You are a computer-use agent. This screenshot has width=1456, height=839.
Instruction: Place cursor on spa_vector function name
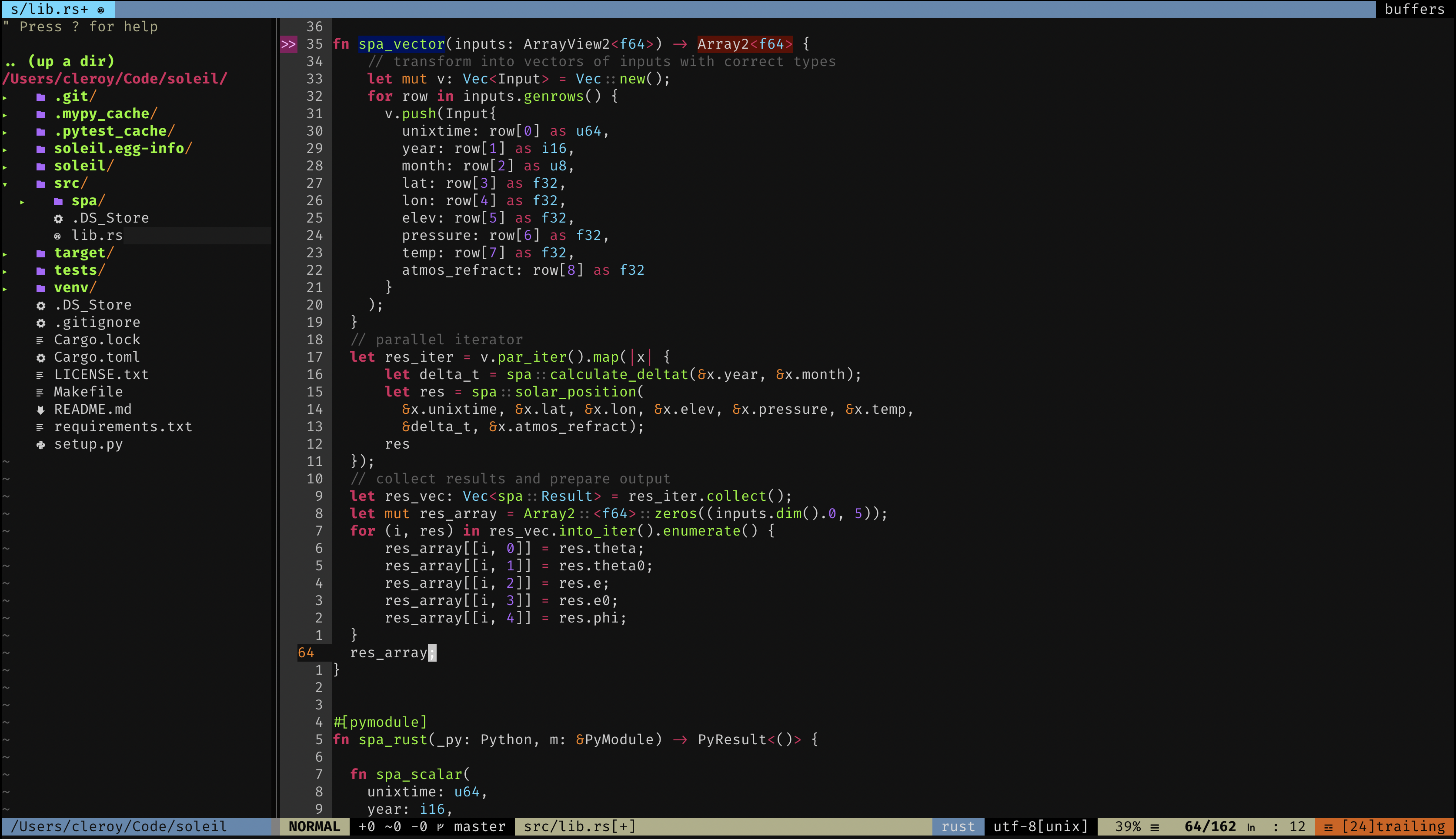(x=402, y=44)
